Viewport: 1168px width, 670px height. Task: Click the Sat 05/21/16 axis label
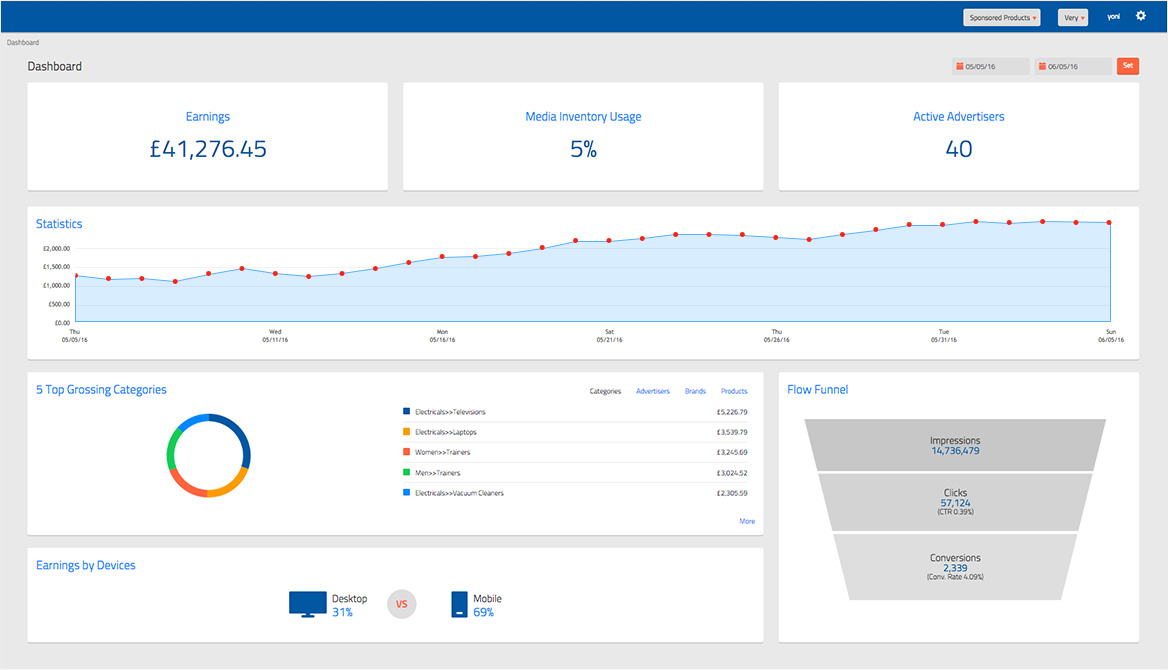609,335
